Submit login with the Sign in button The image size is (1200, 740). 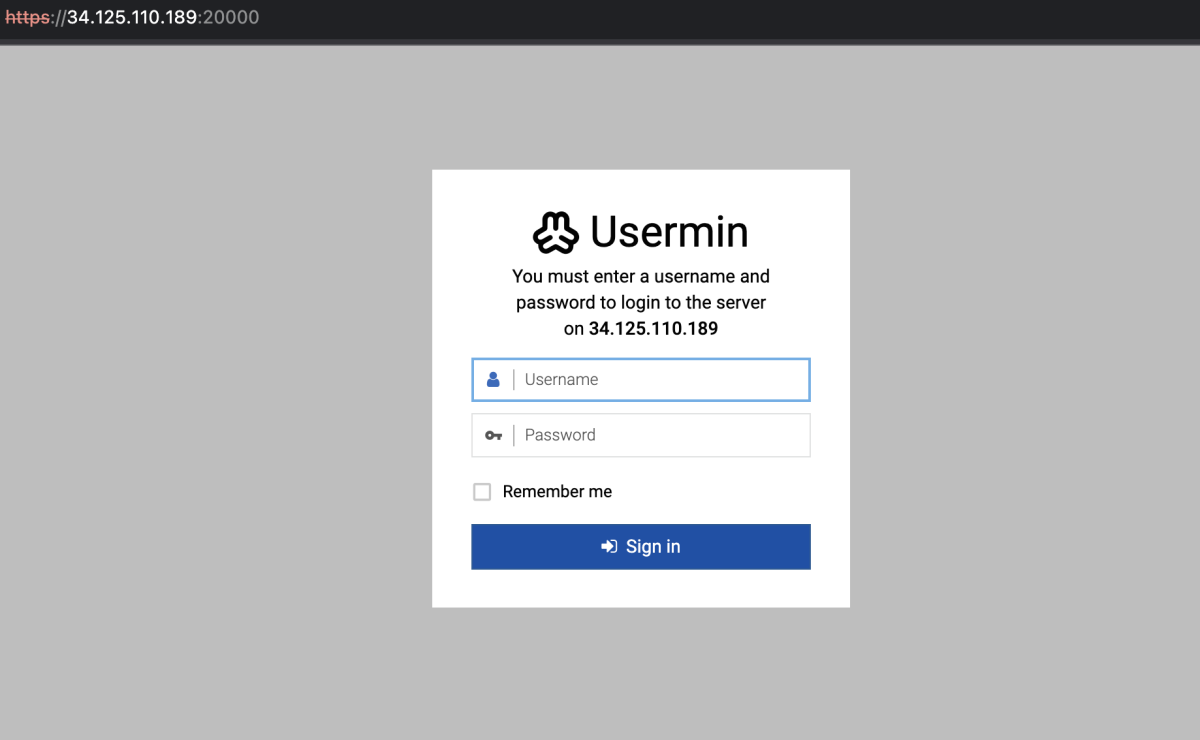coord(641,546)
